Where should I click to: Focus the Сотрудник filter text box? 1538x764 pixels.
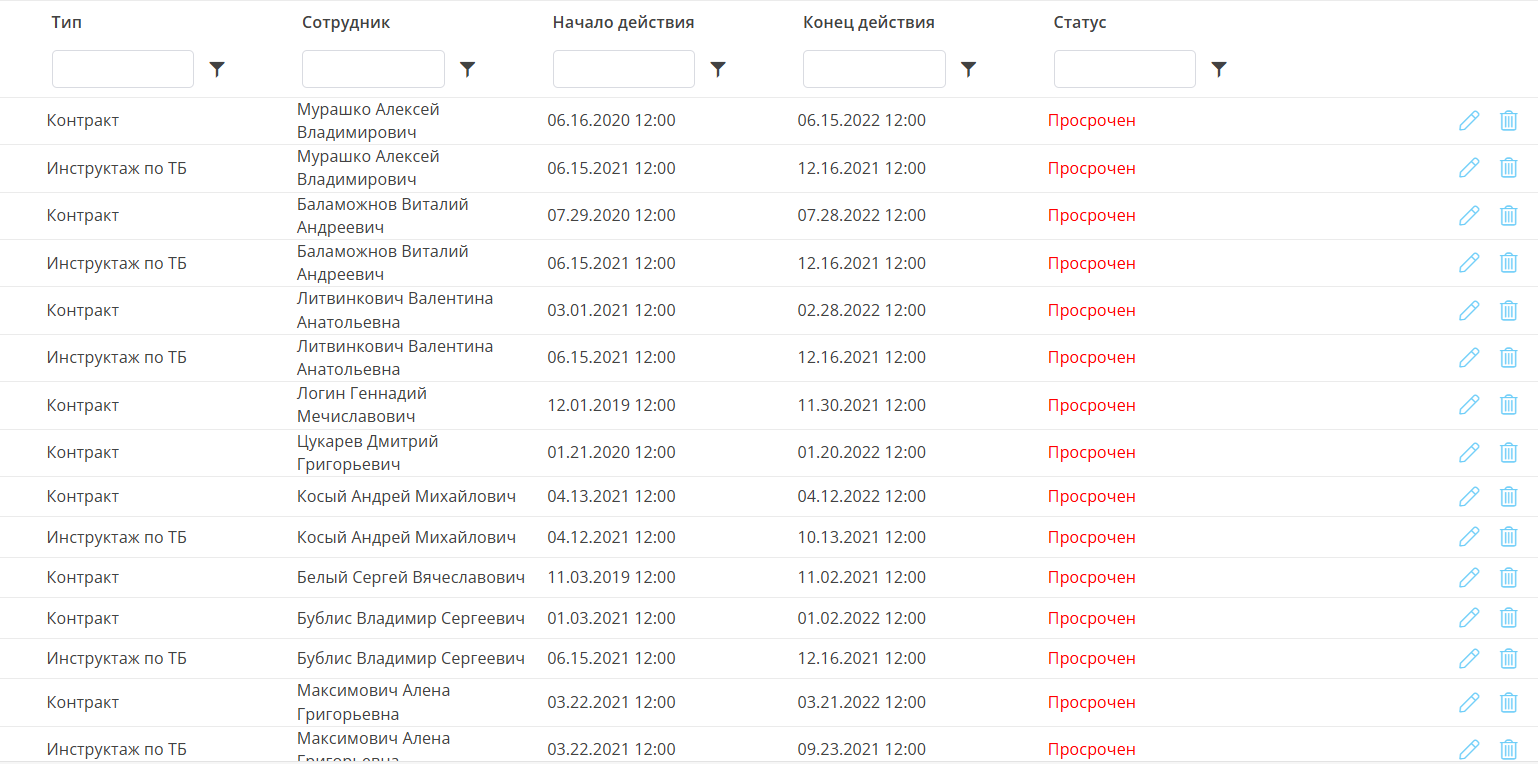[373, 69]
